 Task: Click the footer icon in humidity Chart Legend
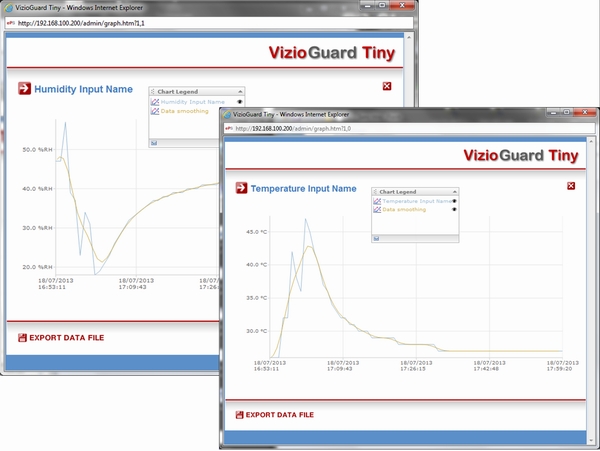click(154, 143)
